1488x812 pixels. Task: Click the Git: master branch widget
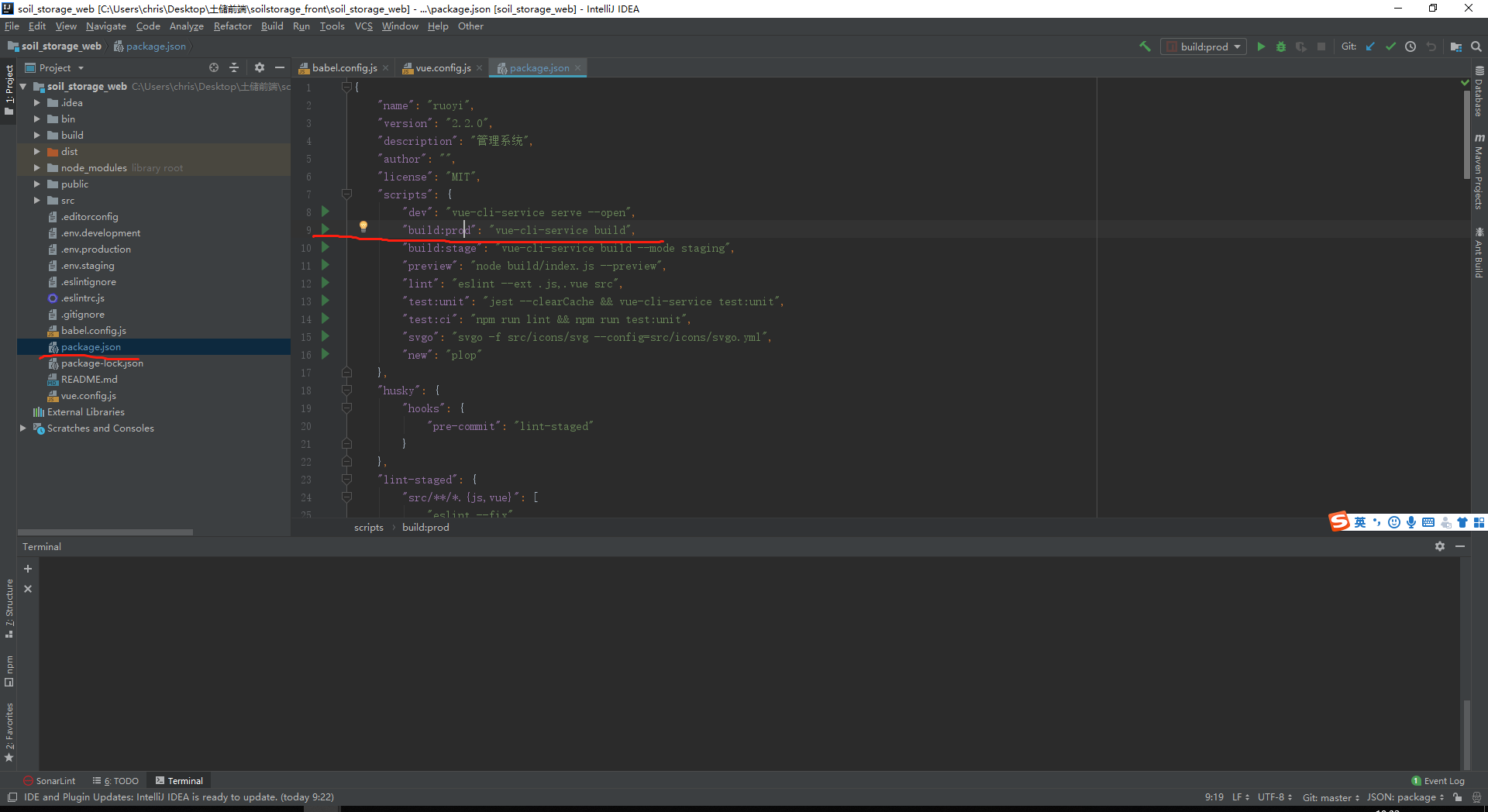pos(1331,797)
